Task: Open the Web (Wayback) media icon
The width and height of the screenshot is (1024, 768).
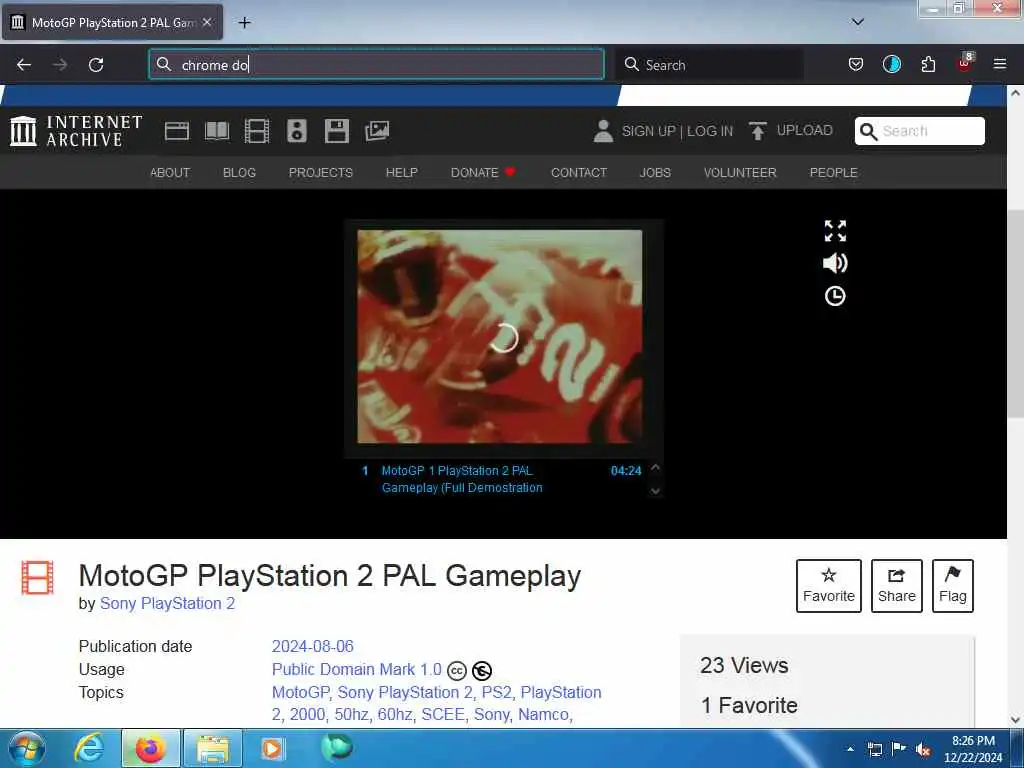Action: [x=177, y=131]
